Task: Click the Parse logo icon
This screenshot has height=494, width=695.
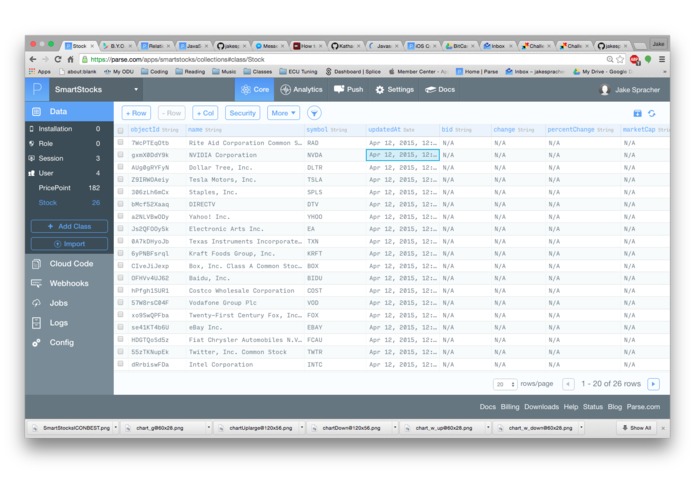Action: [37, 89]
